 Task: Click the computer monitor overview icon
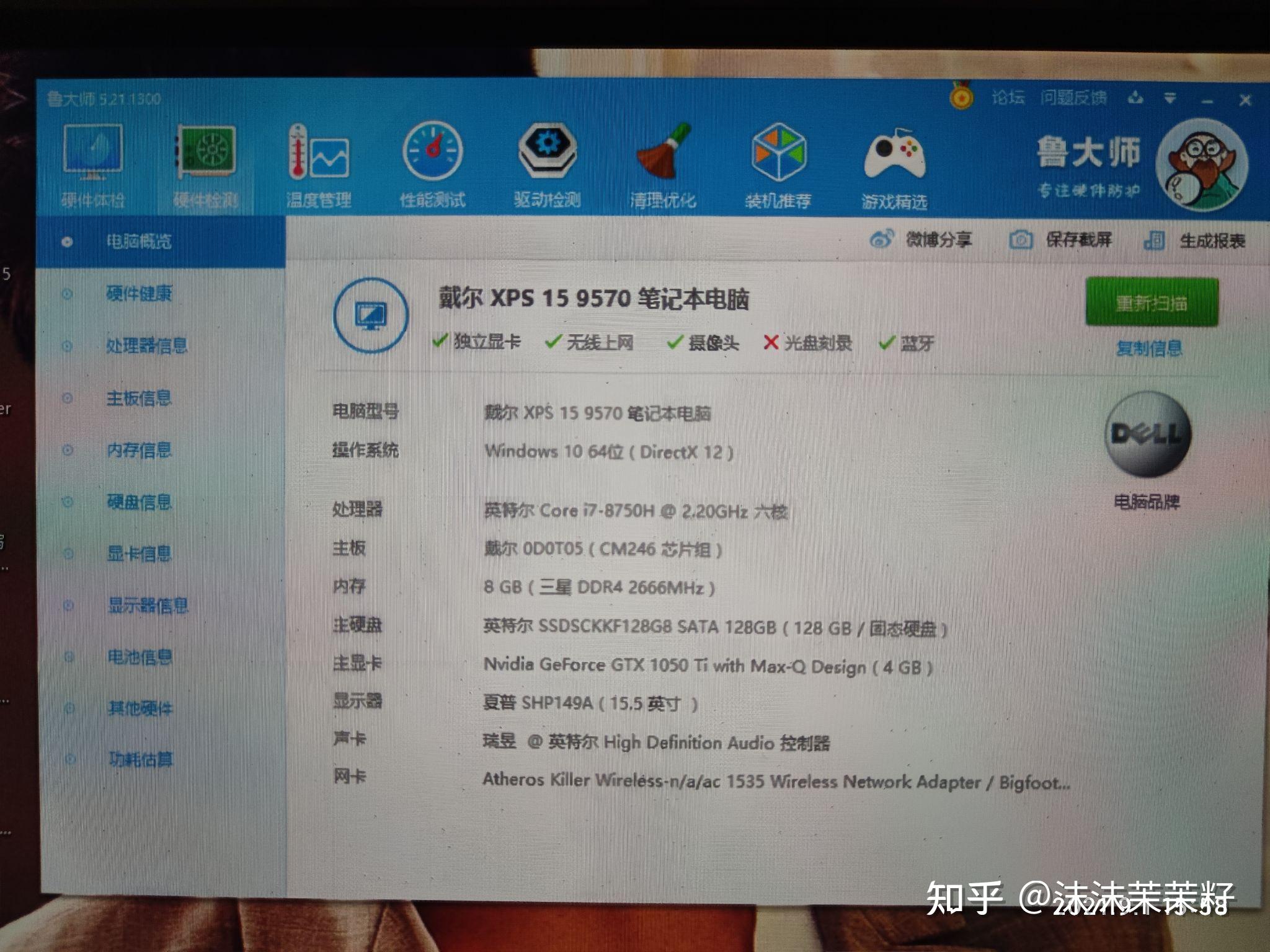tap(371, 315)
